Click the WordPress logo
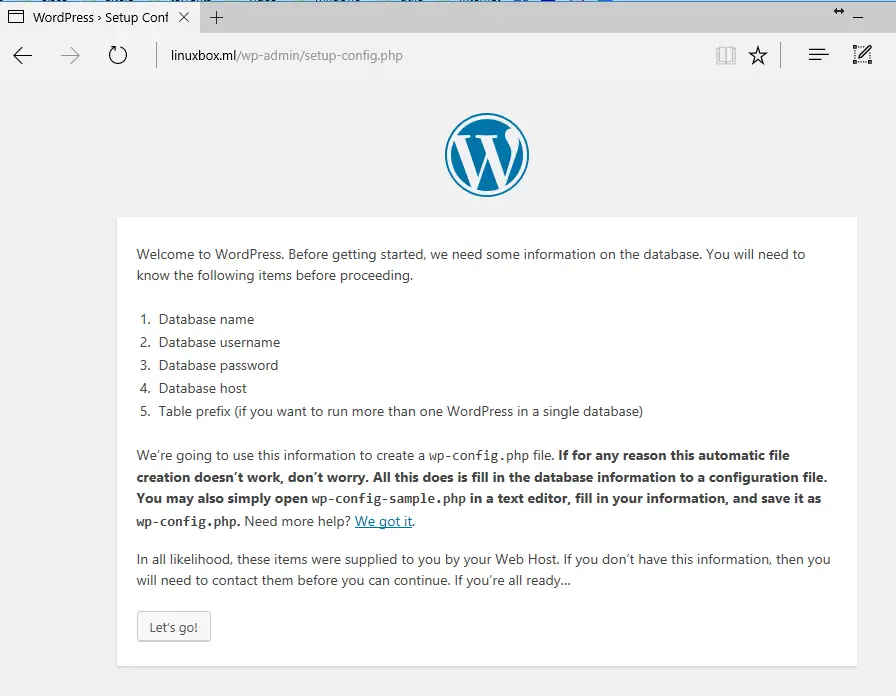The height and width of the screenshot is (696, 896). point(487,155)
